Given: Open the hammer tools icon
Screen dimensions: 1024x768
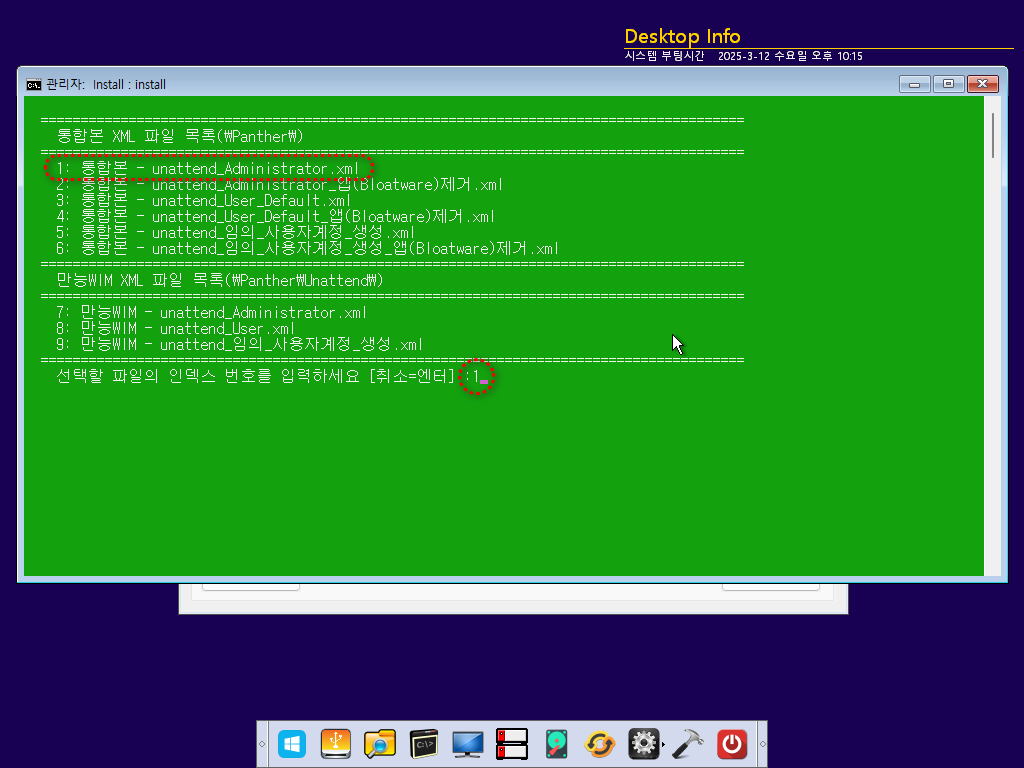Looking at the screenshot, I should pyautogui.click(x=688, y=744).
